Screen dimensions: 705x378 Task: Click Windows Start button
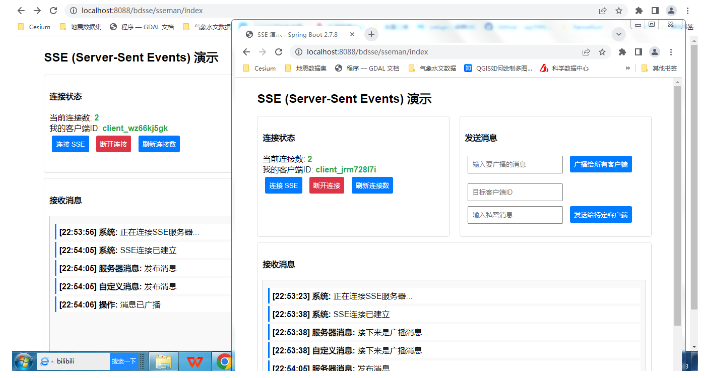click(x=23, y=361)
